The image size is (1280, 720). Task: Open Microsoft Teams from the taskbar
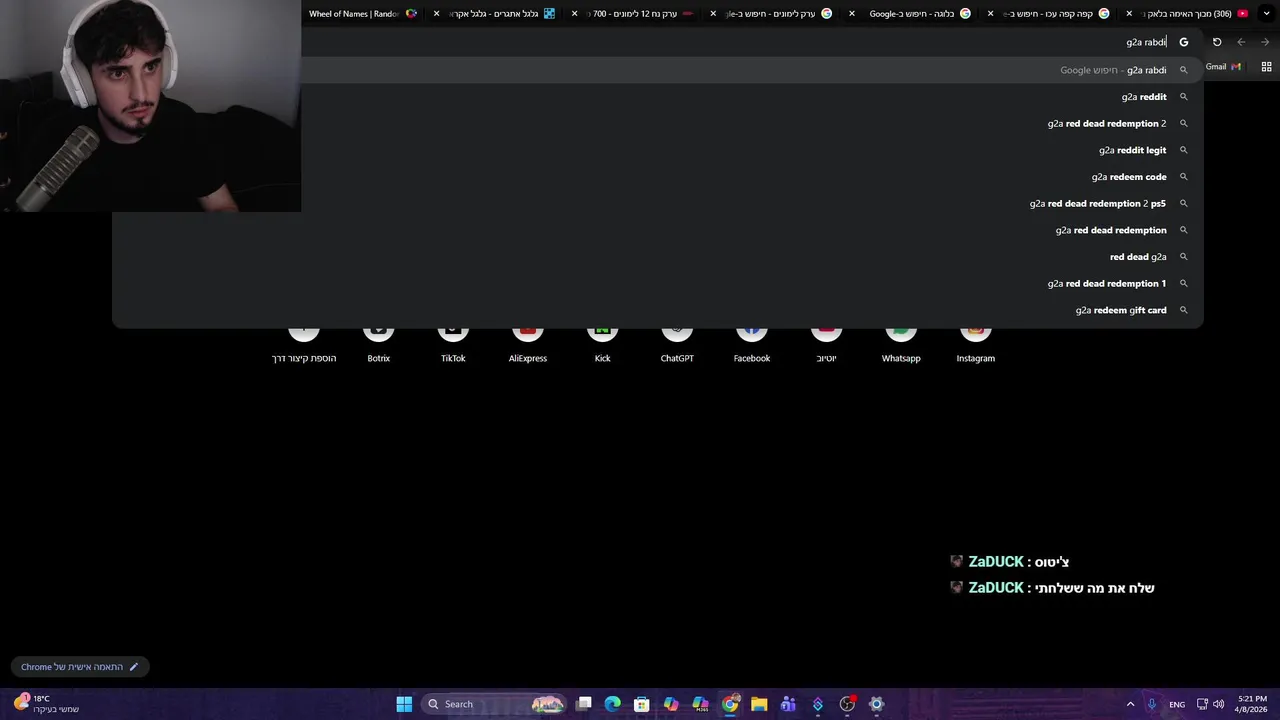788,704
